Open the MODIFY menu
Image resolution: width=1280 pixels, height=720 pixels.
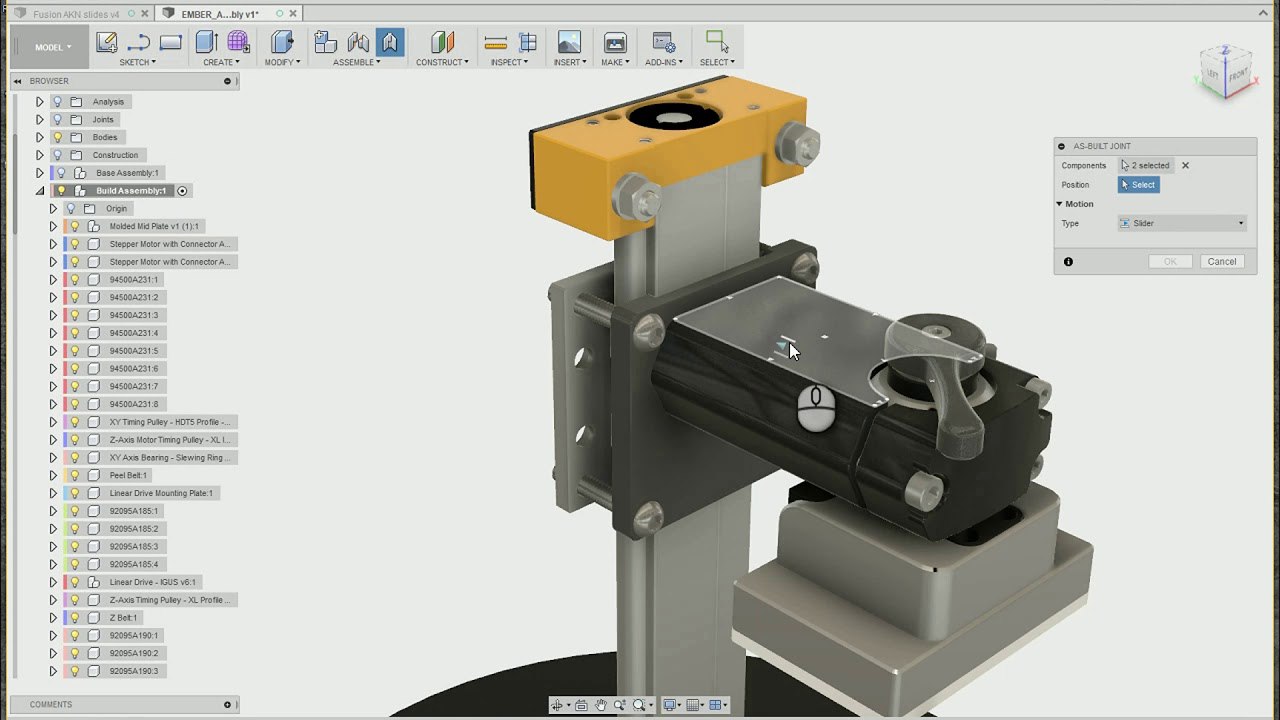coord(282,62)
